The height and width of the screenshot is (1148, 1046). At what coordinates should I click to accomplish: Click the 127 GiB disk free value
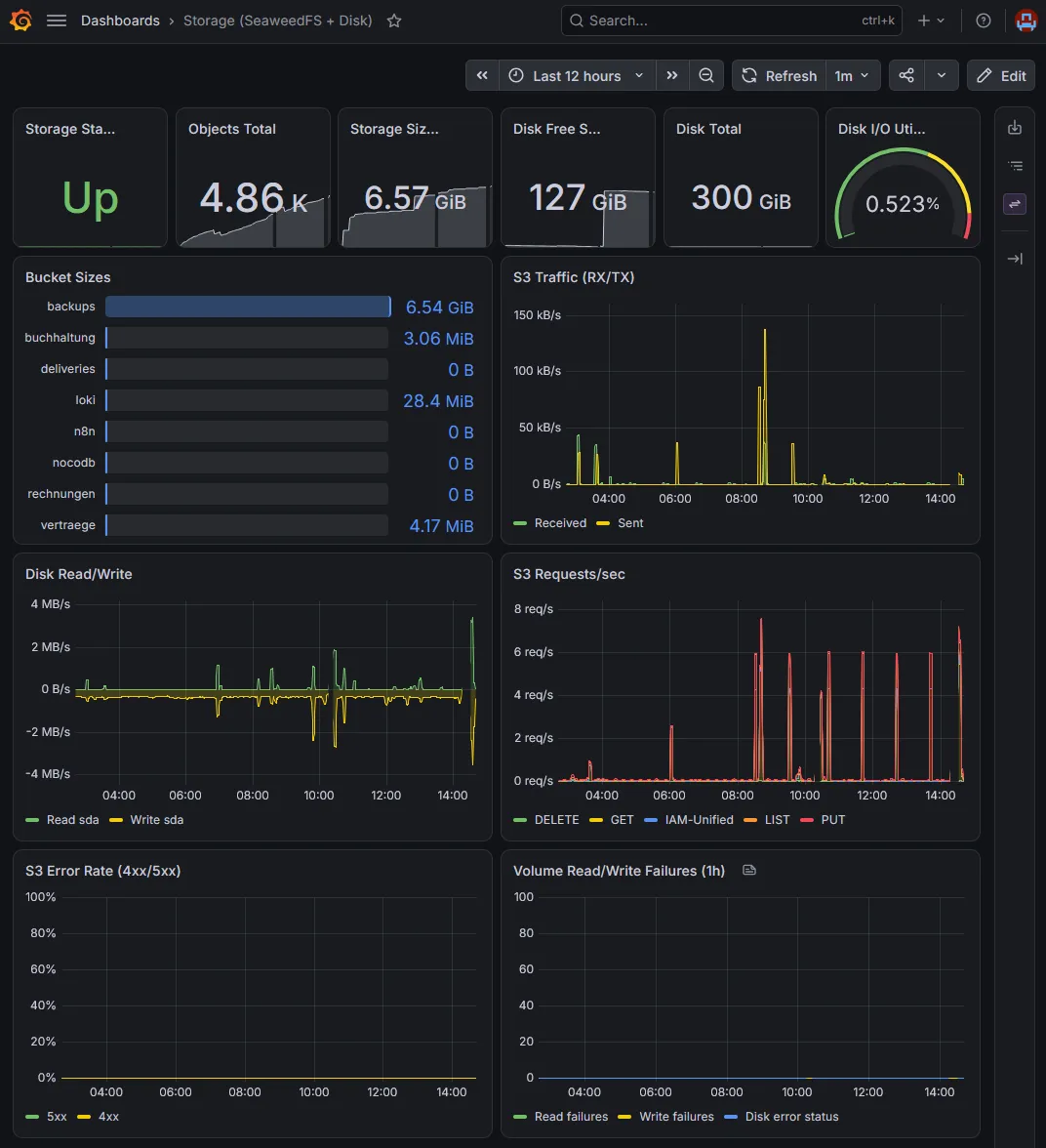click(x=578, y=197)
